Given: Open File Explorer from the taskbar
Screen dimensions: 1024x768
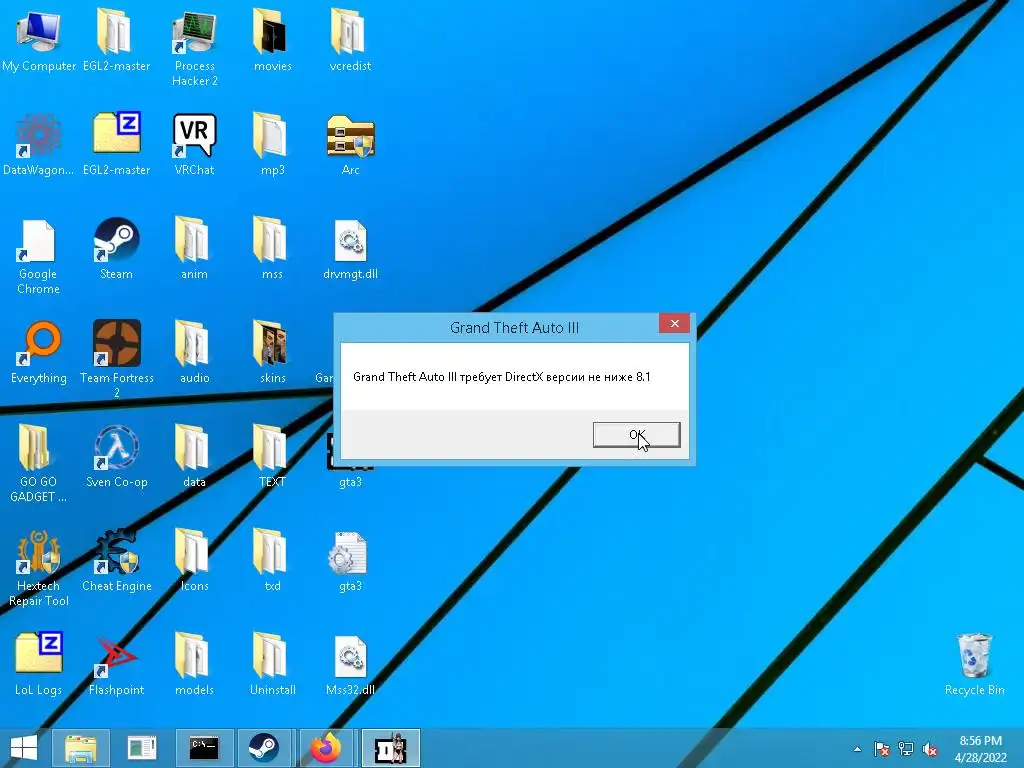Looking at the screenshot, I should pyautogui.click(x=80, y=748).
